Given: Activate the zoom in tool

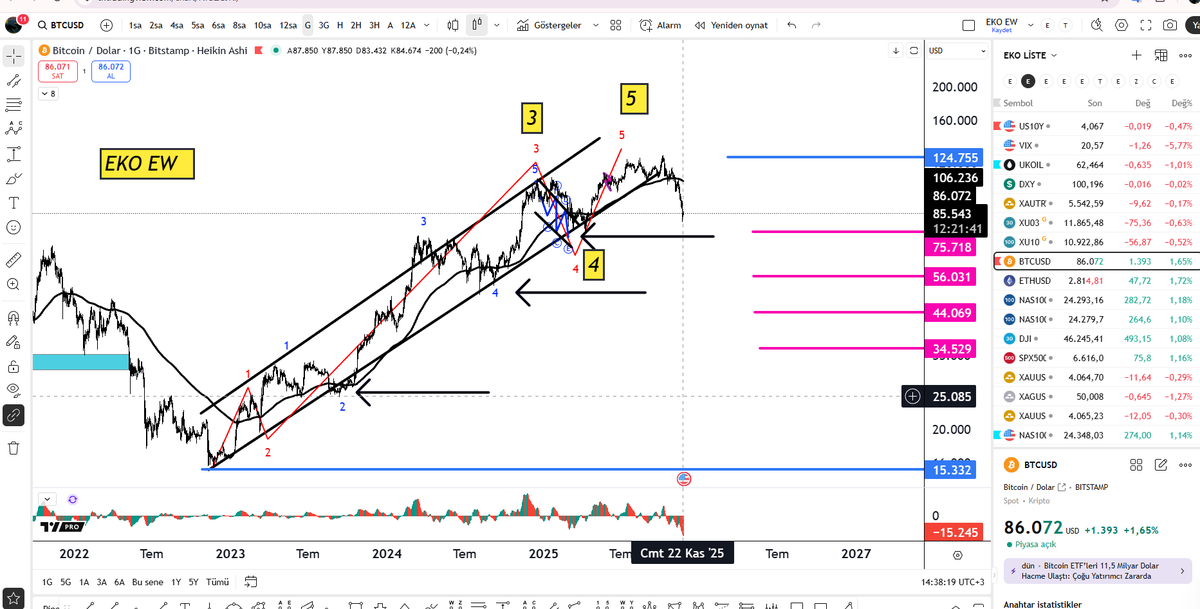Looking at the screenshot, I should point(14,284).
